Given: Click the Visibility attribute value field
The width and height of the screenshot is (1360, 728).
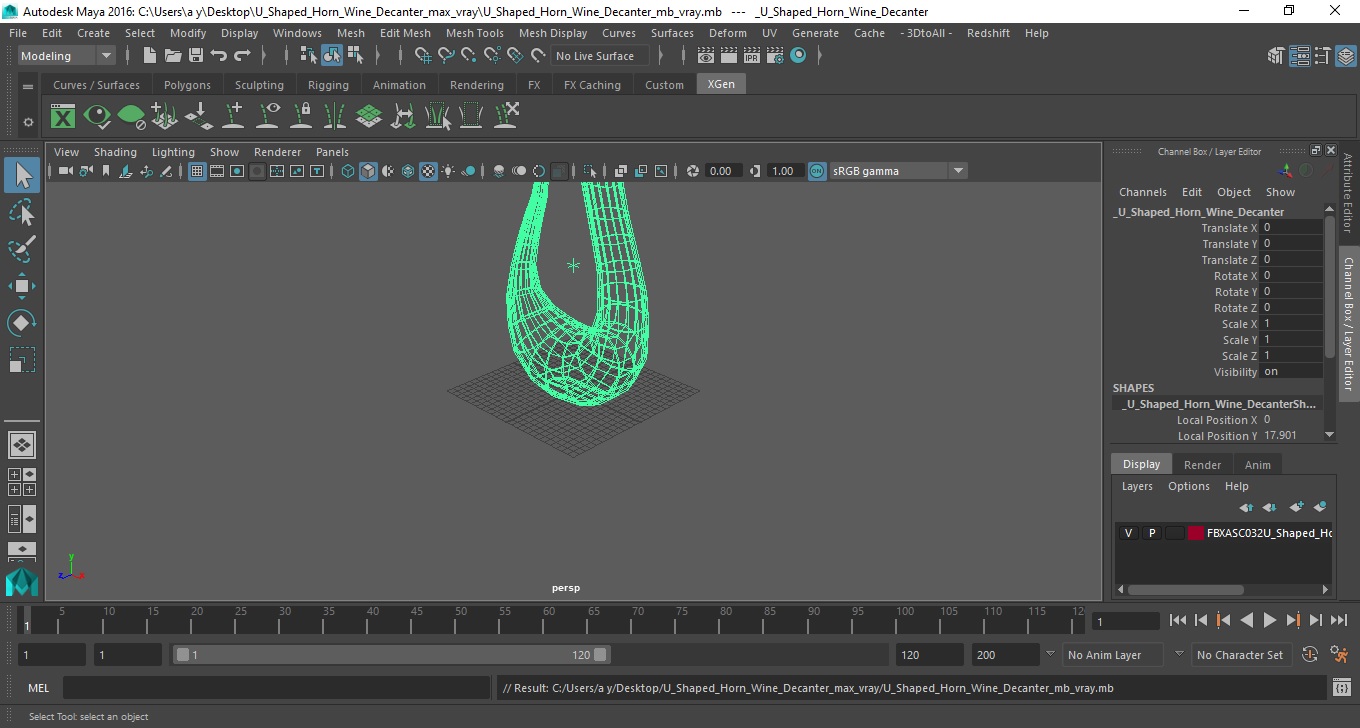Looking at the screenshot, I should 1292,372.
